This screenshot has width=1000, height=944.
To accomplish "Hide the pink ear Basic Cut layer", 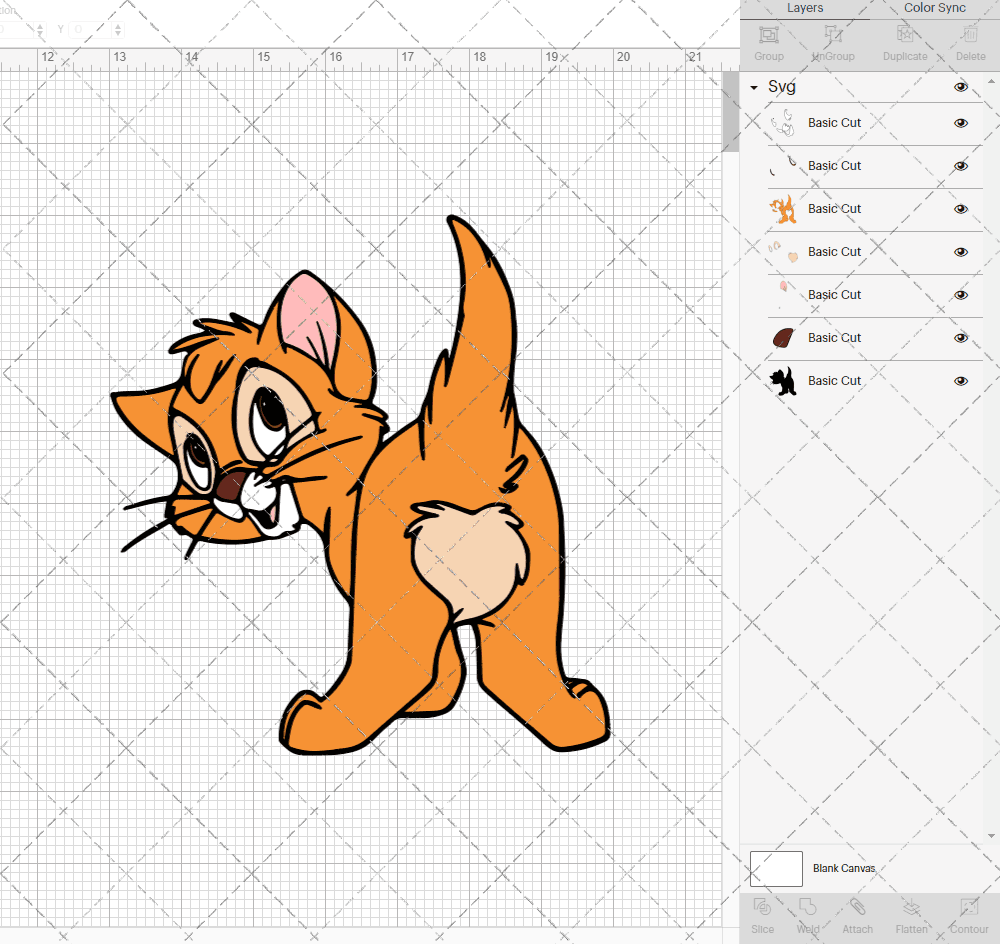I will (960, 295).
